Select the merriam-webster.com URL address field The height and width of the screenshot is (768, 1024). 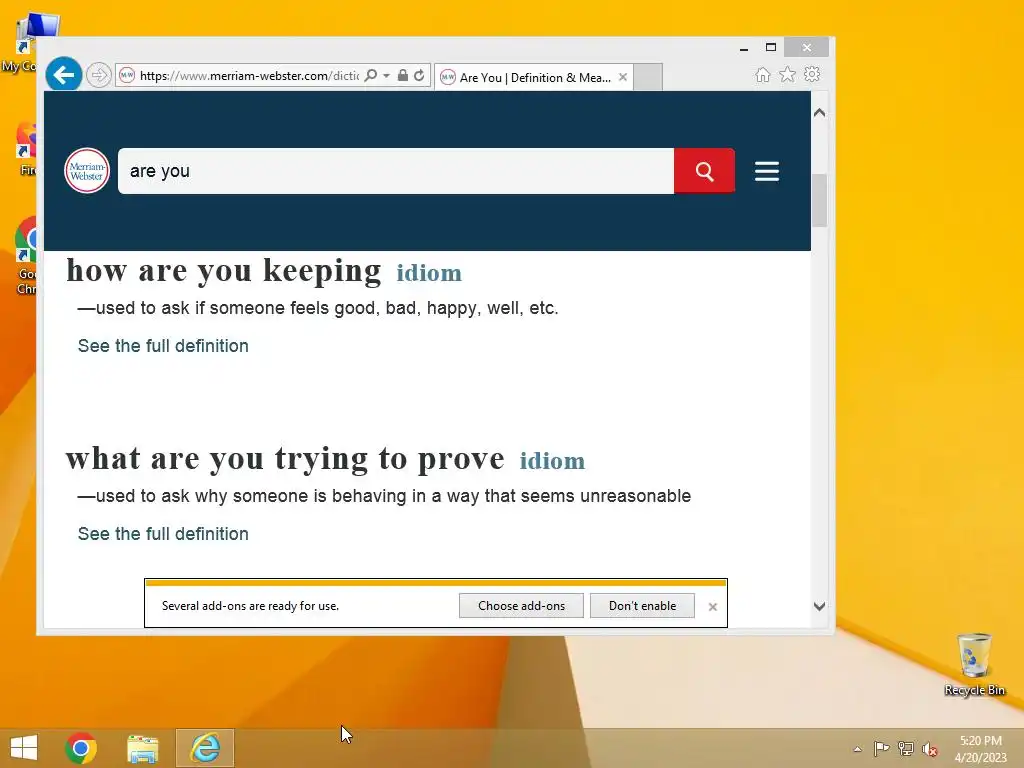point(249,76)
